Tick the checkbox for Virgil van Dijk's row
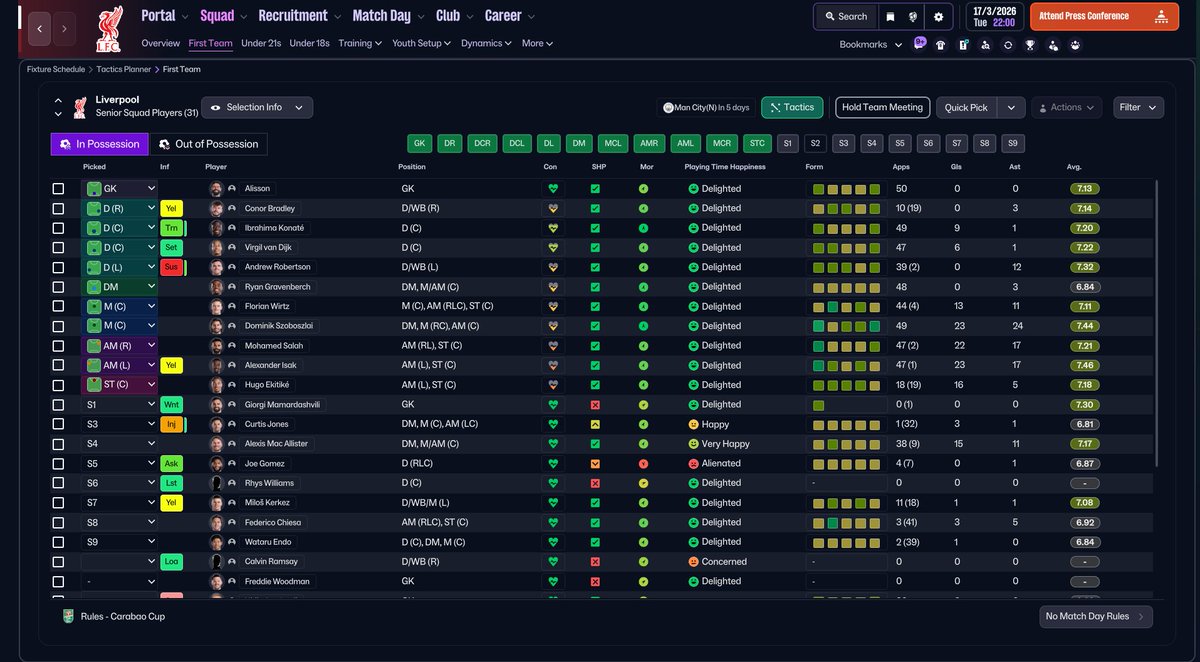1200x662 pixels. point(58,247)
